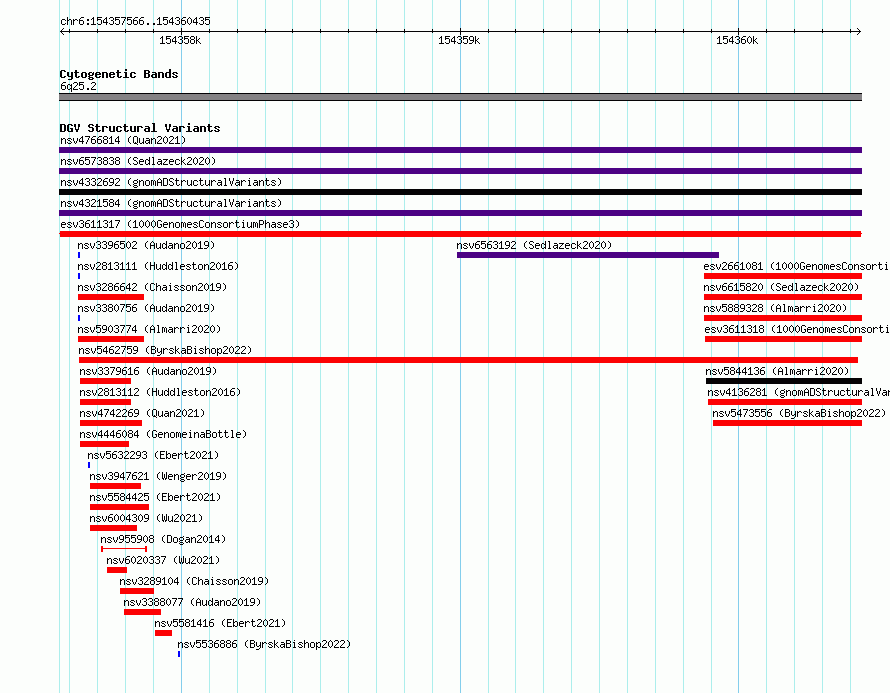Click the chr6:154357566..154360435 coordinates
Screen dimensions: 890x693
(x=135, y=21)
